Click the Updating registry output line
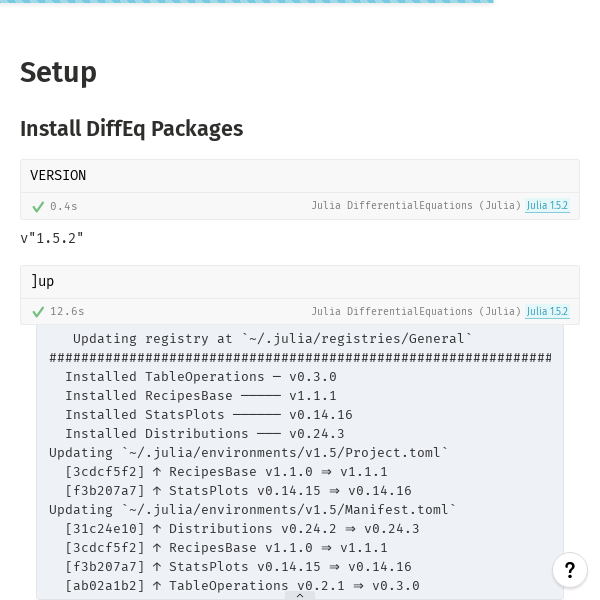 click(x=272, y=339)
